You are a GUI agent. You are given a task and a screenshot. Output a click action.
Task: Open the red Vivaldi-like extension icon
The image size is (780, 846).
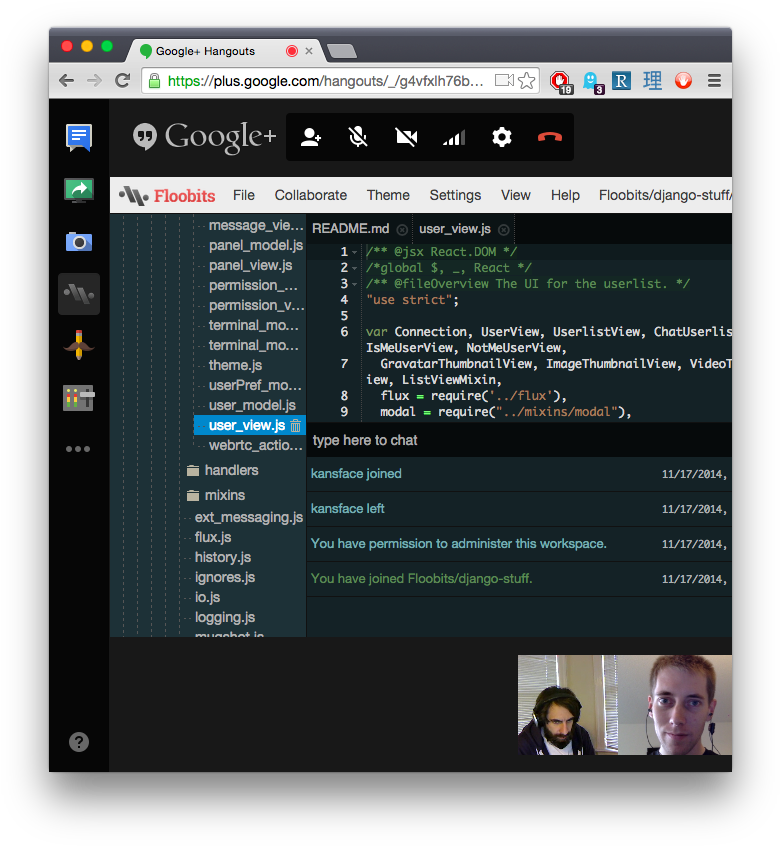pyautogui.click(x=683, y=81)
